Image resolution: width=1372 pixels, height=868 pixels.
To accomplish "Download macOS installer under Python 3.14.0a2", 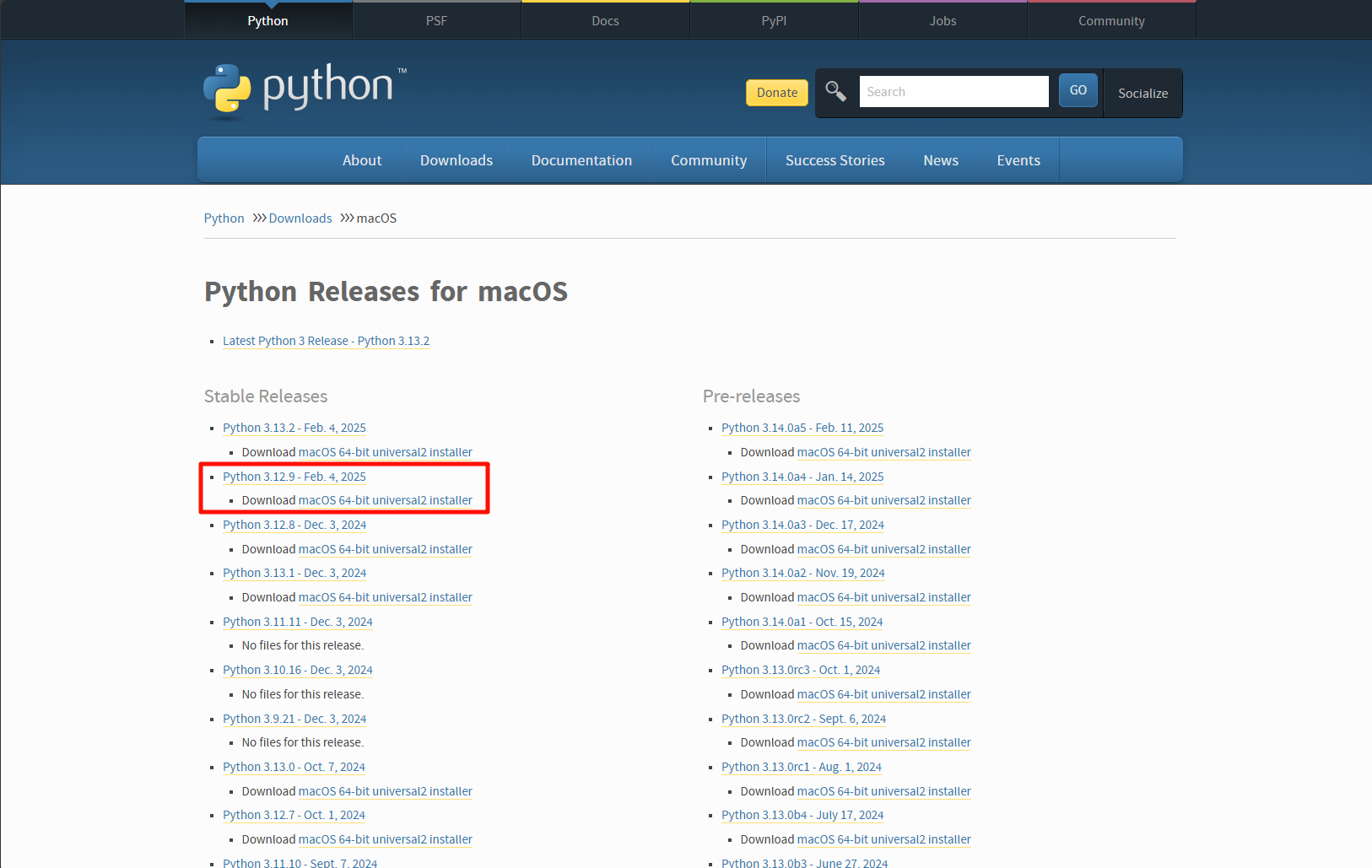I will pyautogui.click(x=884, y=597).
